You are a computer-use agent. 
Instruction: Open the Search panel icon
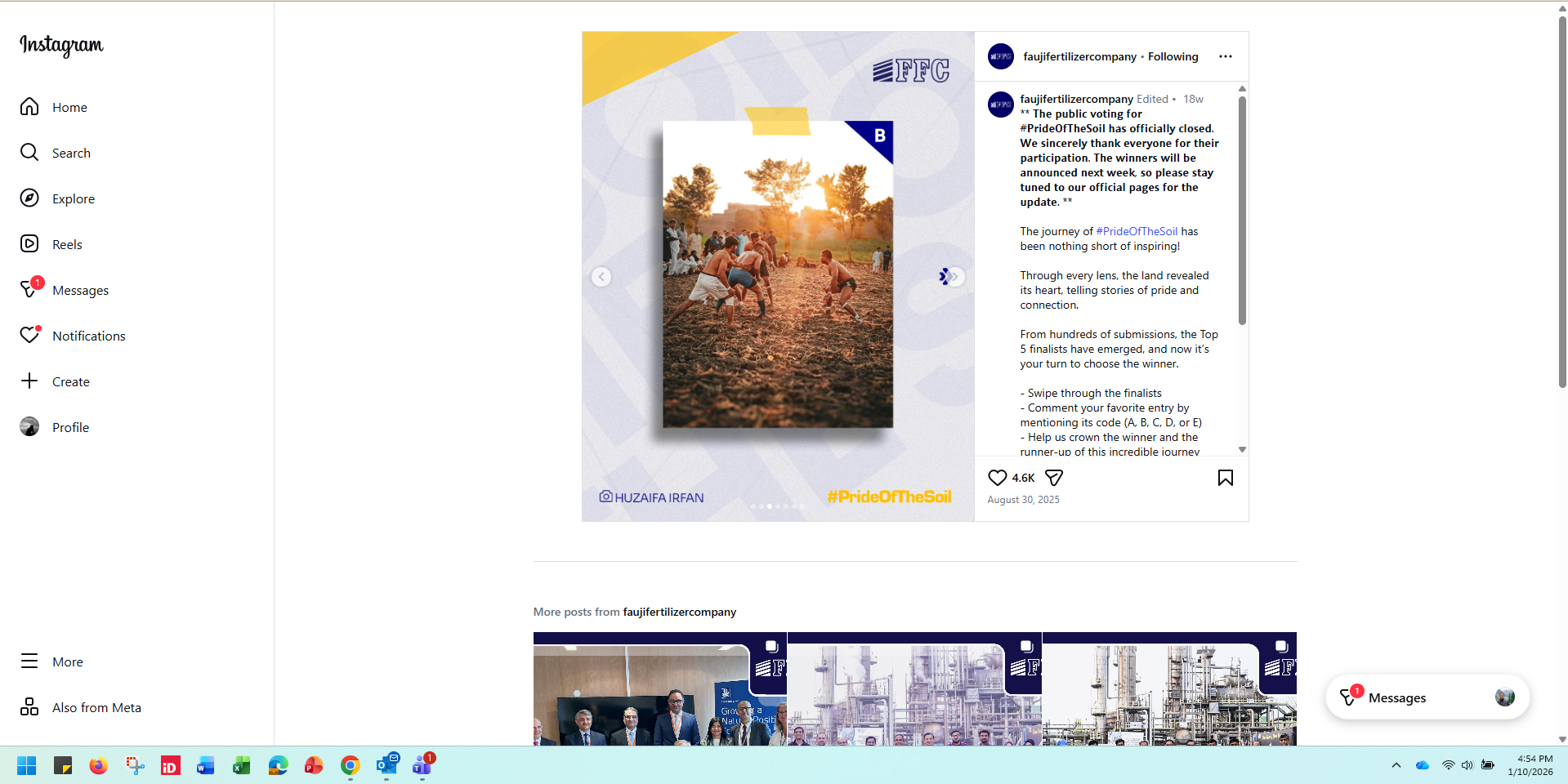pyautogui.click(x=29, y=153)
